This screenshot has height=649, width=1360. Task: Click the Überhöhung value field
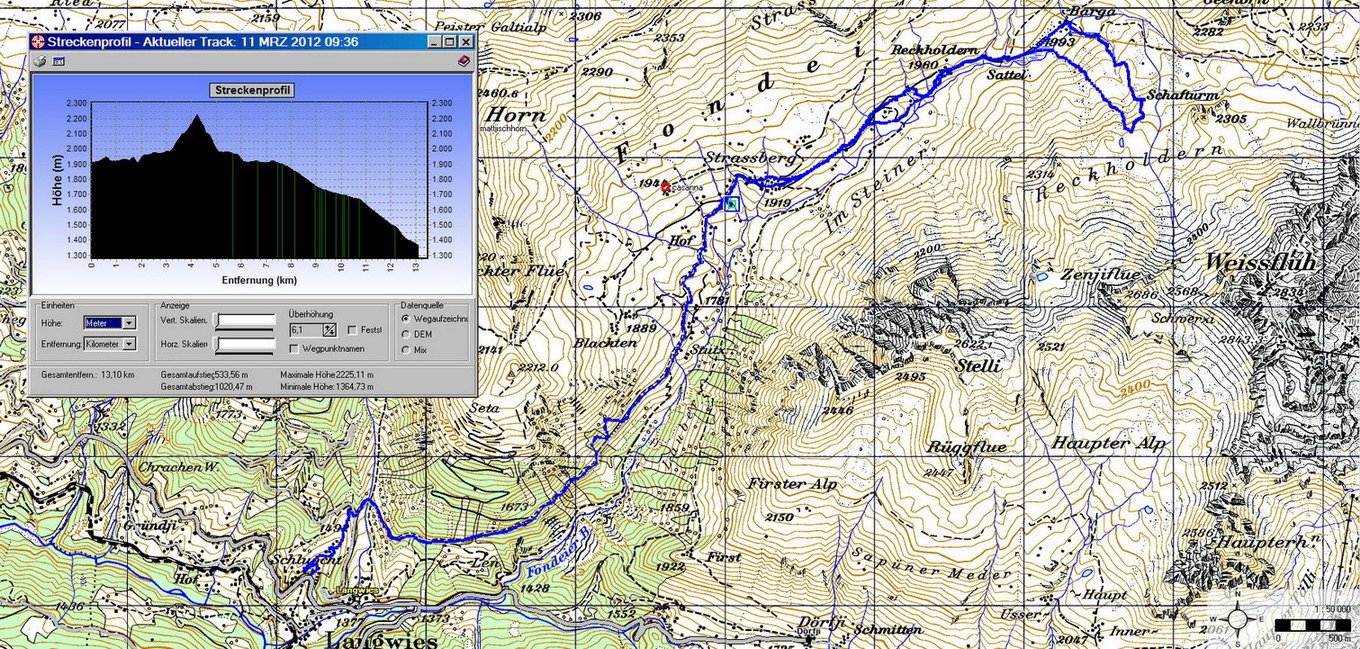pyautogui.click(x=304, y=329)
